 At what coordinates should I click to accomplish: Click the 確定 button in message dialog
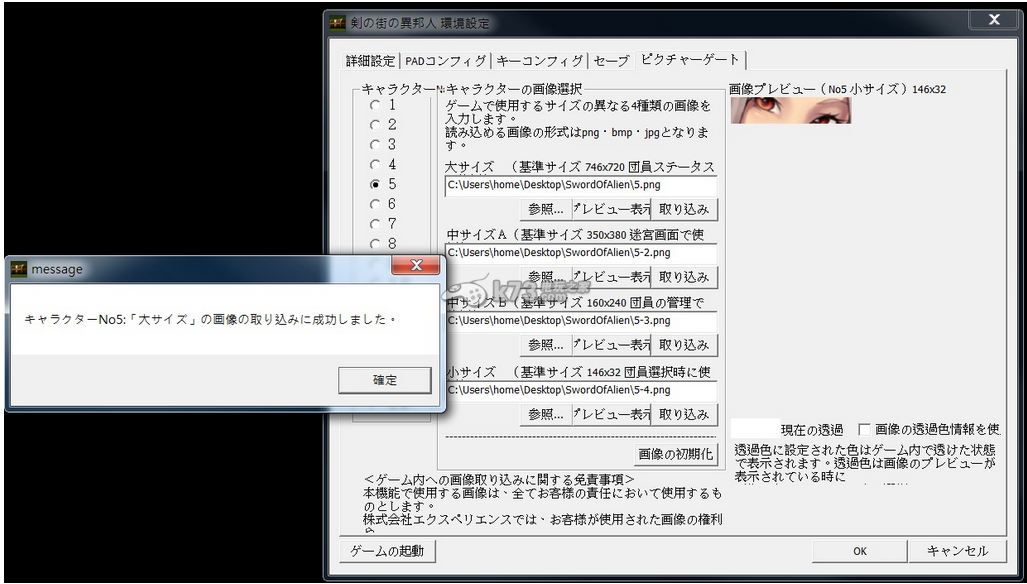[x=385, y=380]
